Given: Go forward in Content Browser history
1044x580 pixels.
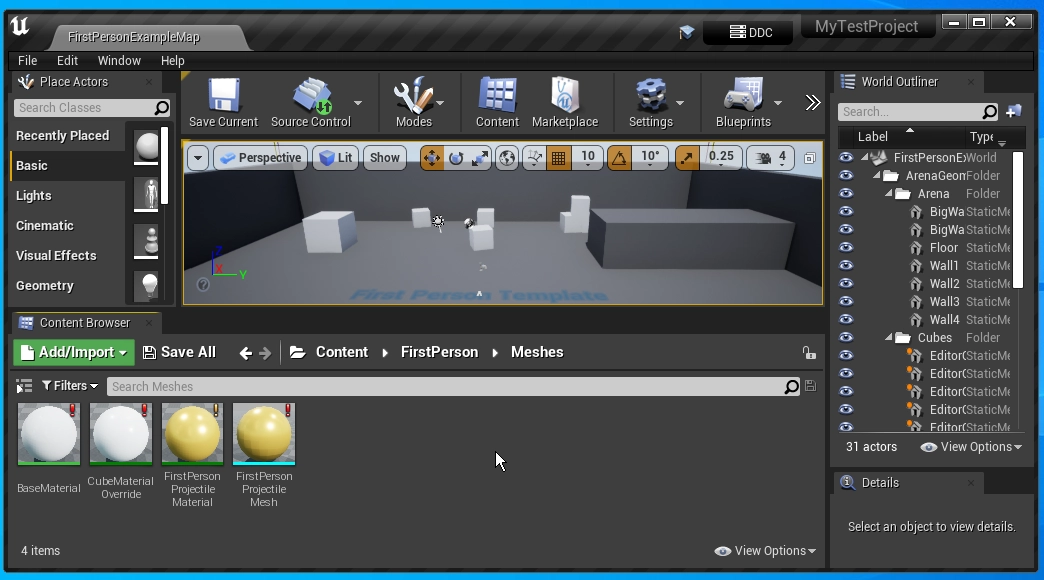Looking at the screenshot, I should [x=265, y=353].
